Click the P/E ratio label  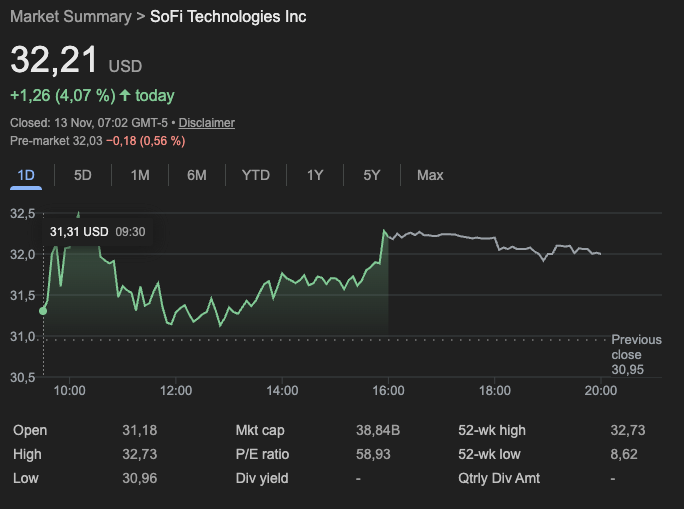pyautogui.click(x=261, y=454)
